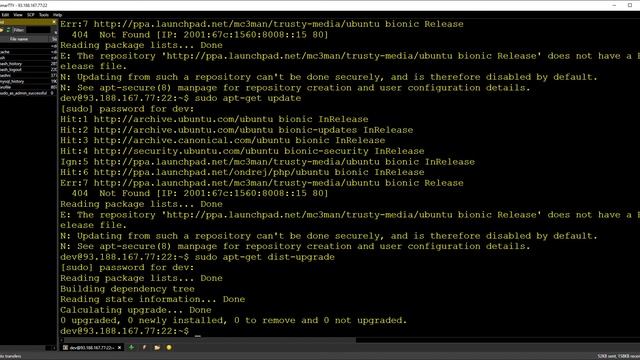The image size is (640, 360).
Task: Click the pencil icon beside the new tab button
Action: pyautogui.click(x=144, y=347)
